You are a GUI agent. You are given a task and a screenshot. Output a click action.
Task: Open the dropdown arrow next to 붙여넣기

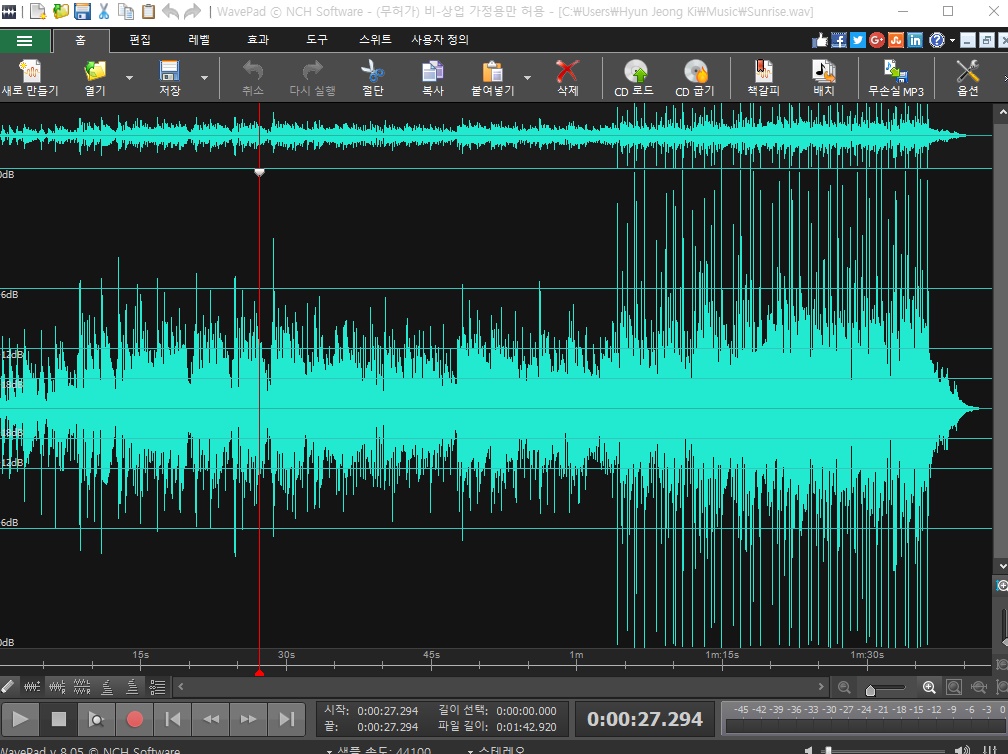(x=528, y=78)
